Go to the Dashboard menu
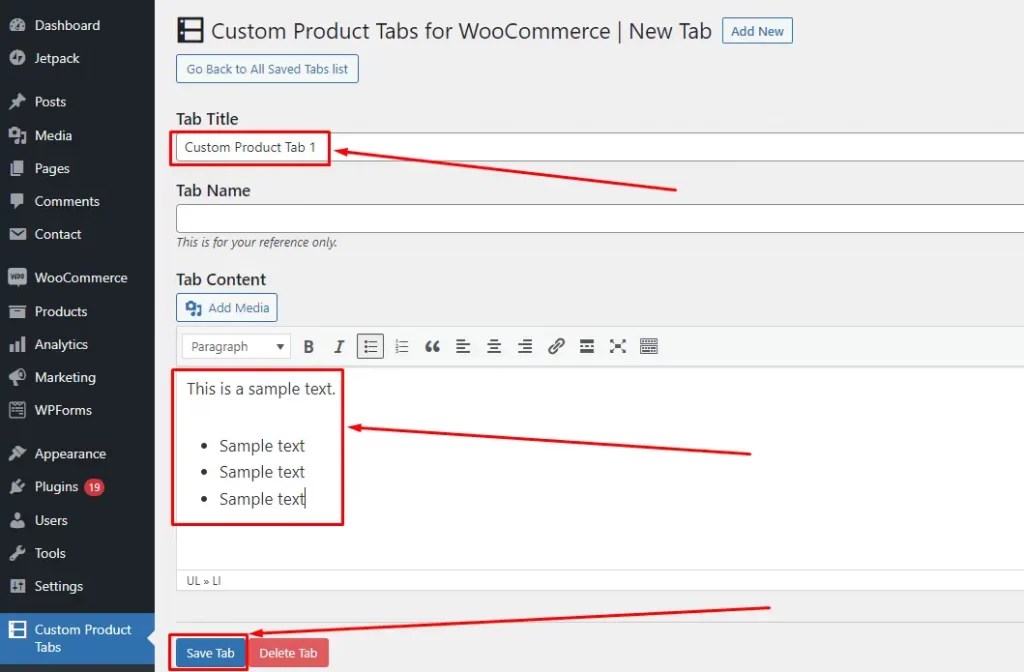Image resolution: width=1024 pixels, height=672 pixels. (x=62, y=25)
